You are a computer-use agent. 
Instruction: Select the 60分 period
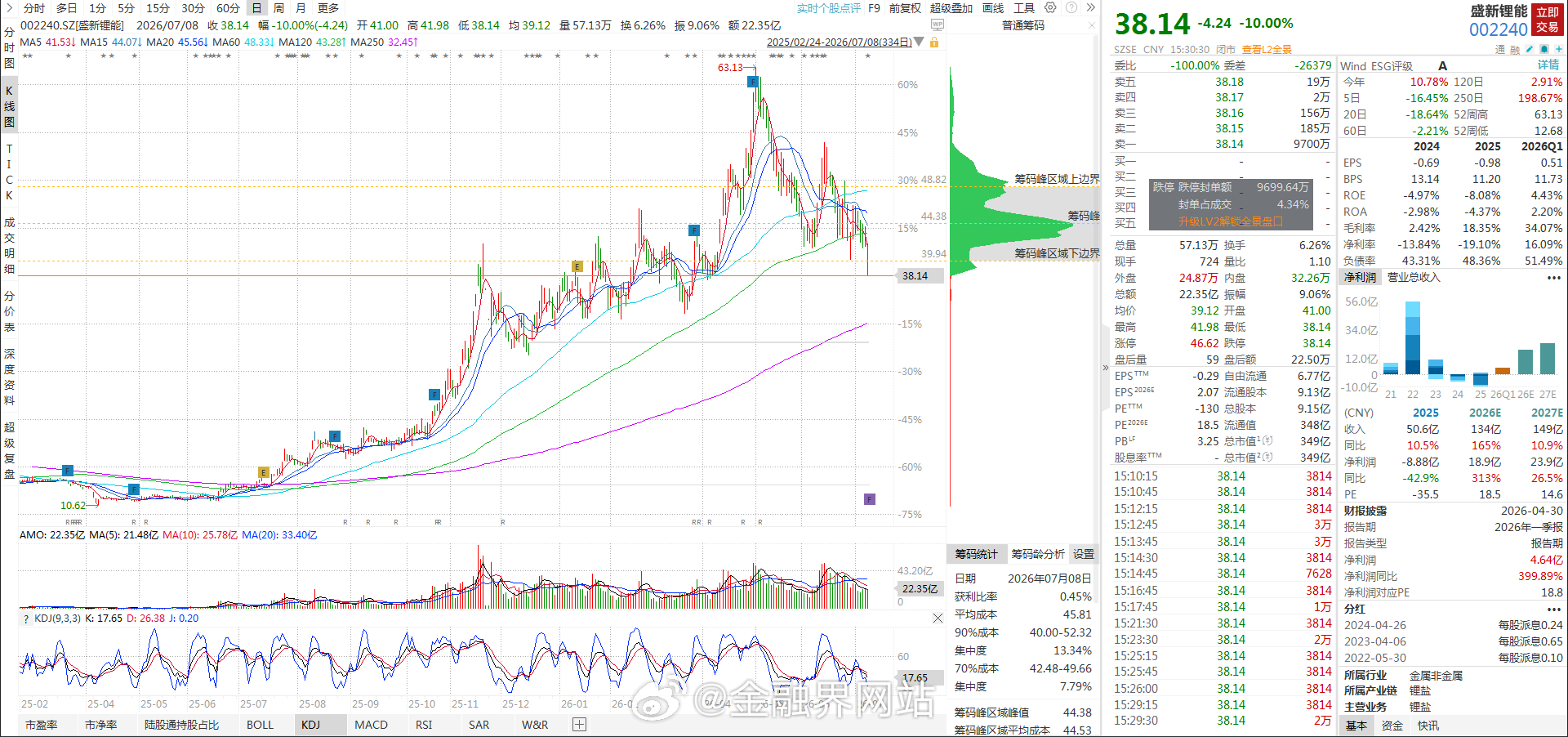[228, 7]
